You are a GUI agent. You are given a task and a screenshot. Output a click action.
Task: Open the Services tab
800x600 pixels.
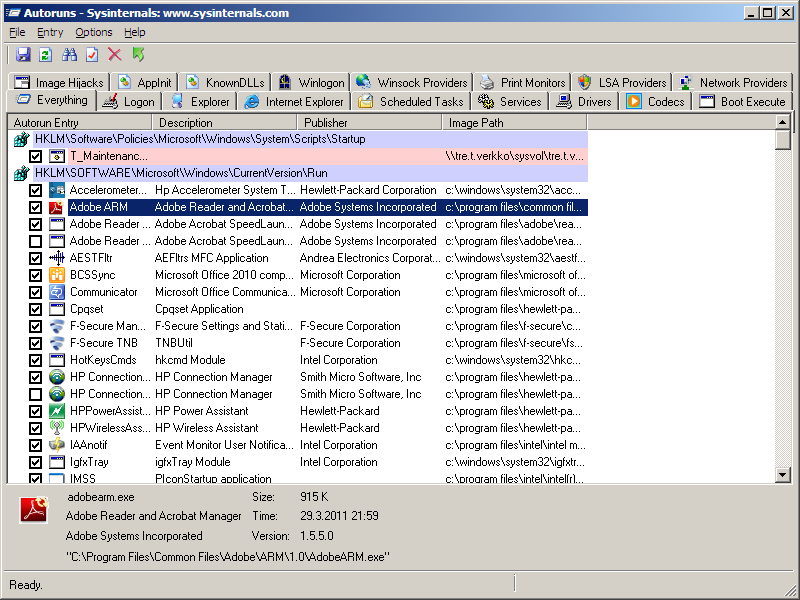[x=510, y=102]
